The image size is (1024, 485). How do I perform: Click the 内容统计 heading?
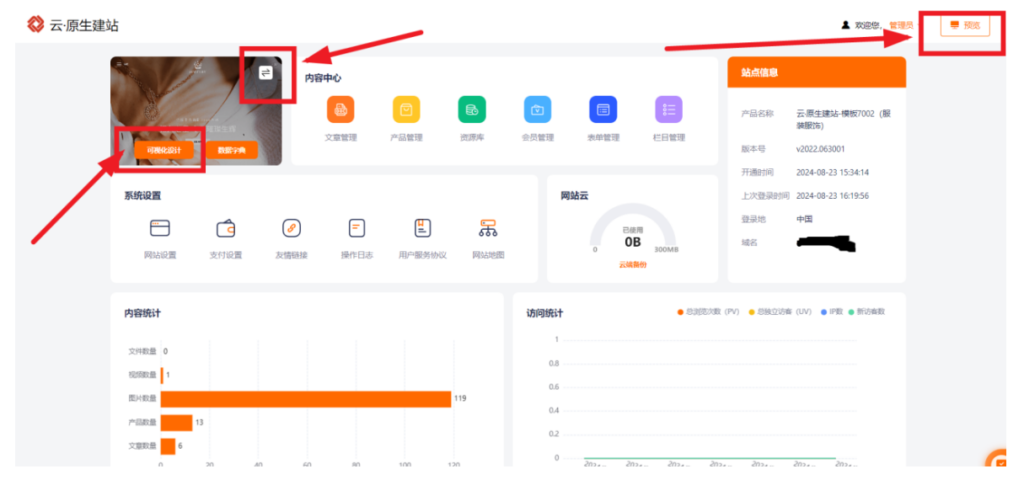[142, 313]
